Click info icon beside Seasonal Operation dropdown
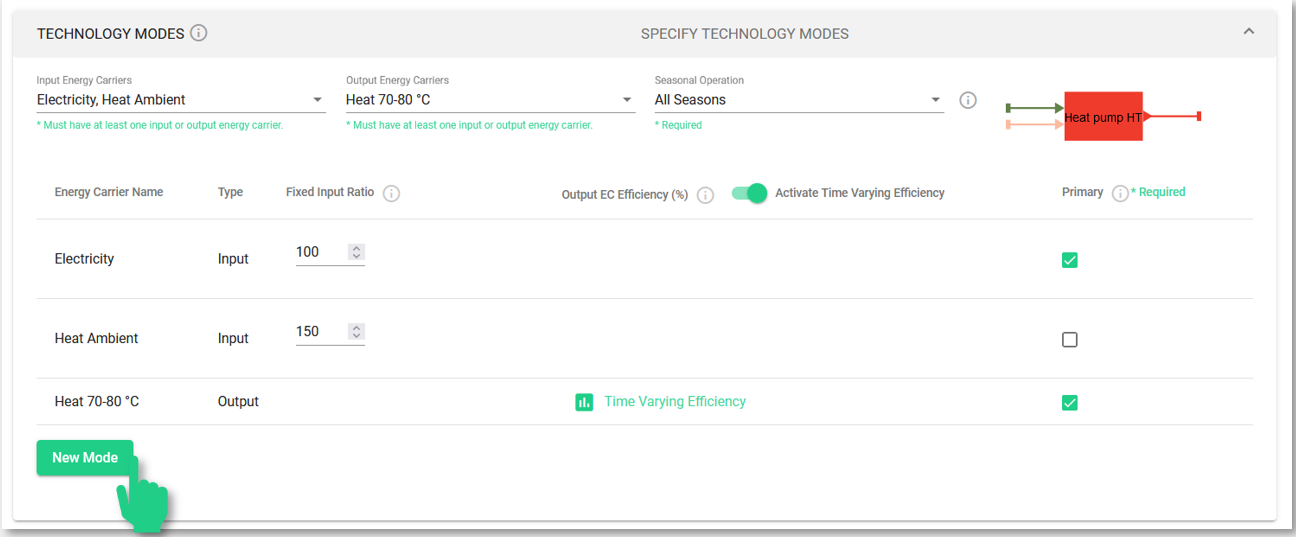The image size is (1296, 537). tap(967, 100)
